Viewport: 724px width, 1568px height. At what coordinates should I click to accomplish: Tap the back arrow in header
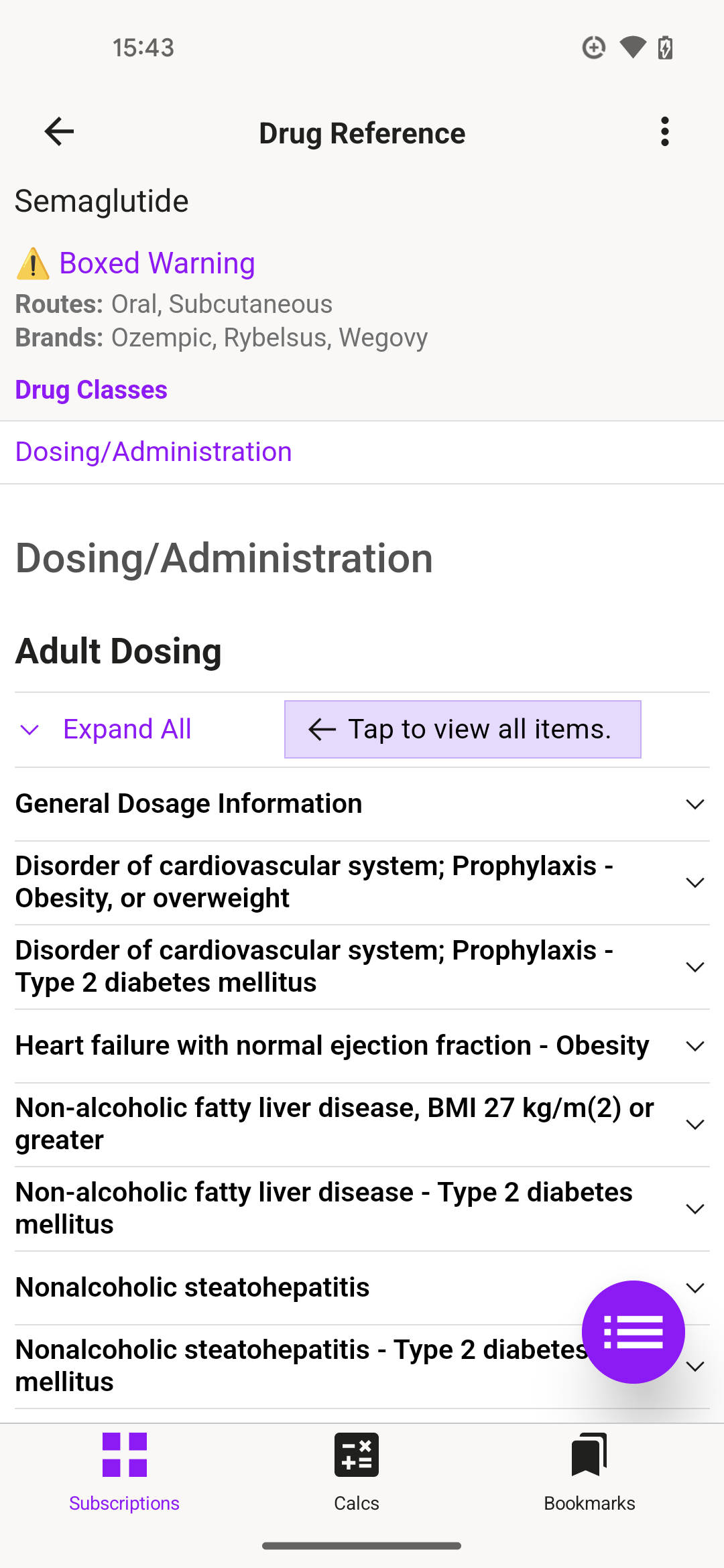click(59, 131)
